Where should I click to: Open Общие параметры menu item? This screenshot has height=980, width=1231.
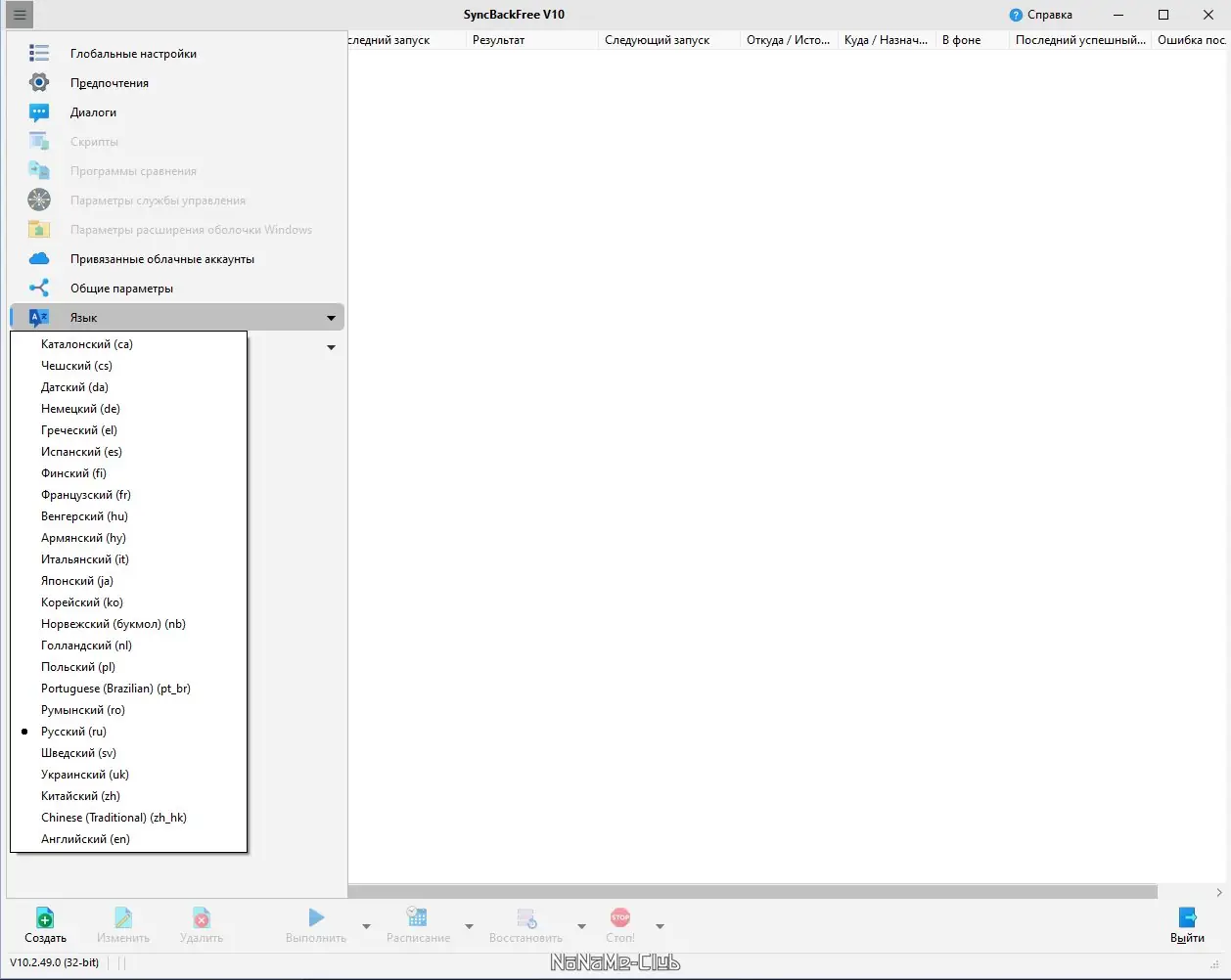click(176, 288)
